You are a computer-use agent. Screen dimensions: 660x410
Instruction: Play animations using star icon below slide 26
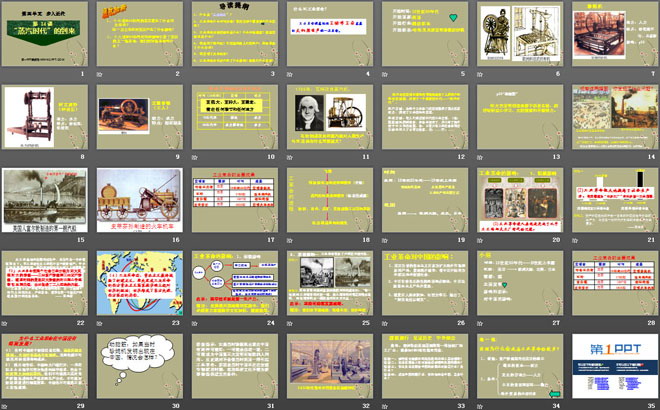(385, 323)
